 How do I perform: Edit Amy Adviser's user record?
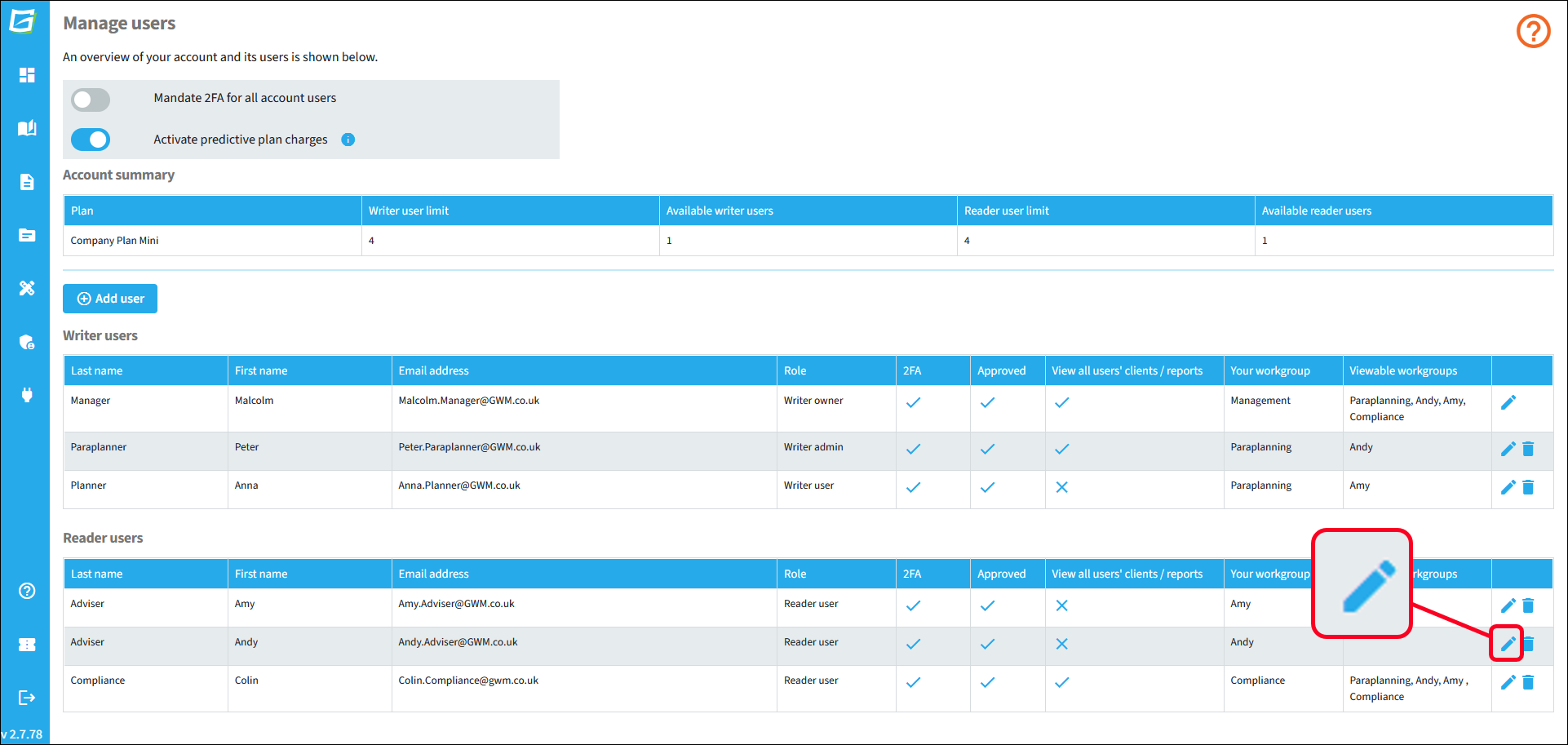click(1508, 605)
